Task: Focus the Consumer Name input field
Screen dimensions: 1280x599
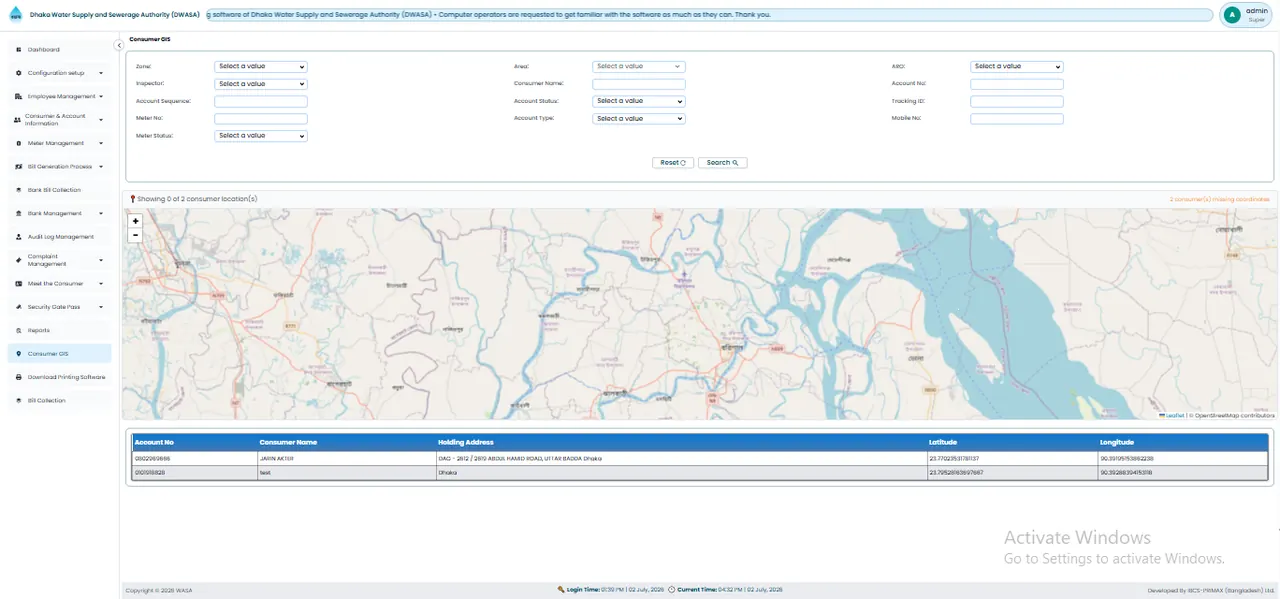Action: click(x=639, y=84)
